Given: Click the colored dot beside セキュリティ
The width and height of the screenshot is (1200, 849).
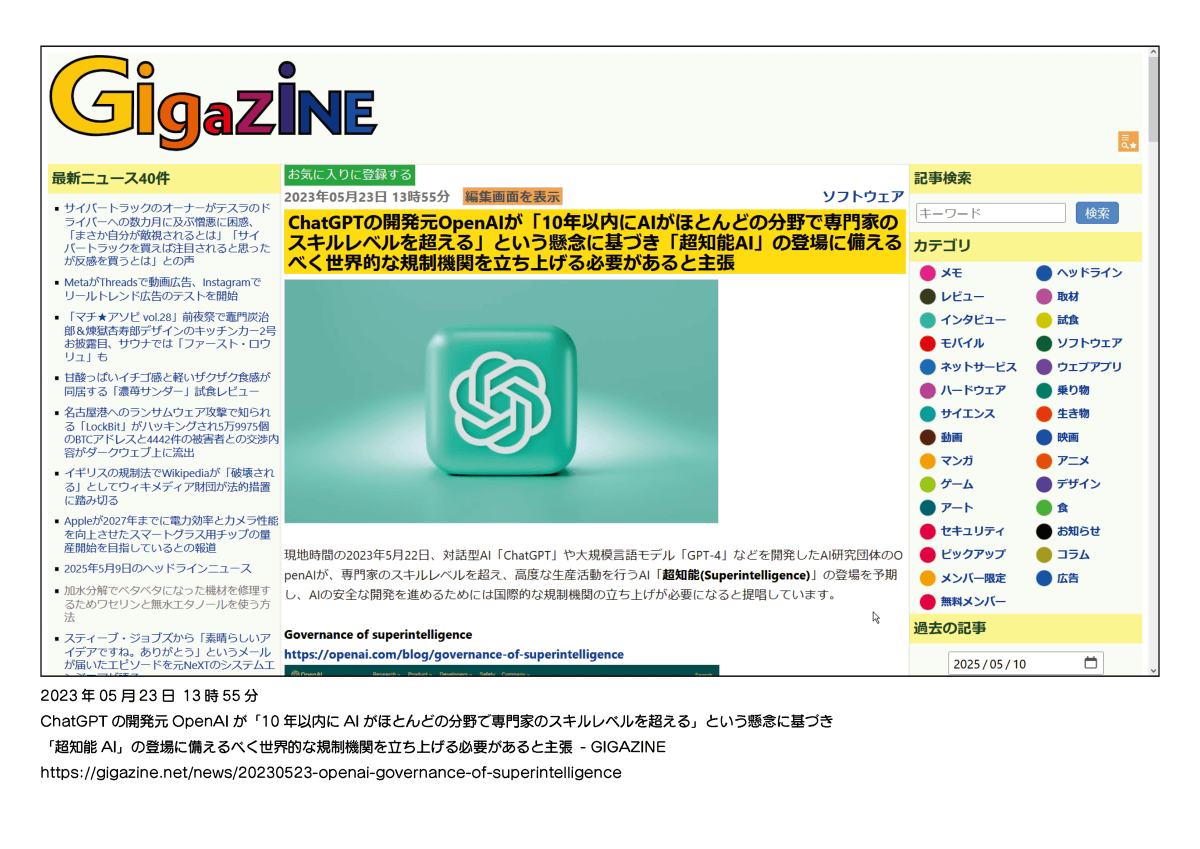Looking at the screenshot, I should pyautogui.click(x=928, y=531).
